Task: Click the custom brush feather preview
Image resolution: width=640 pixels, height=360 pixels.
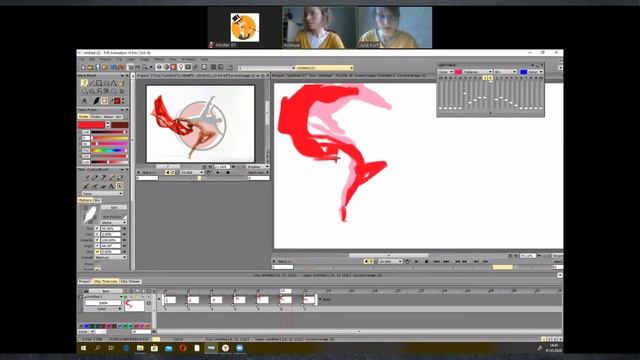Action: point(89,215)
